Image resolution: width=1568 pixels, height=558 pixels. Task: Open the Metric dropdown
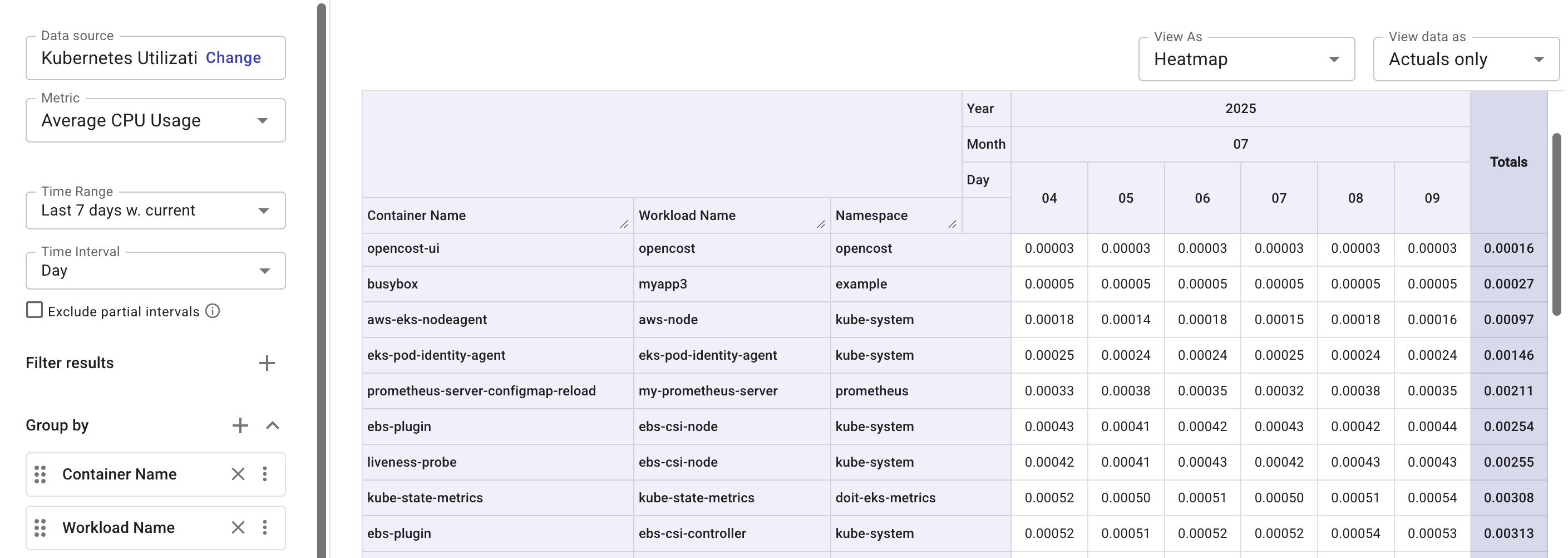click(x=264, y=120)
